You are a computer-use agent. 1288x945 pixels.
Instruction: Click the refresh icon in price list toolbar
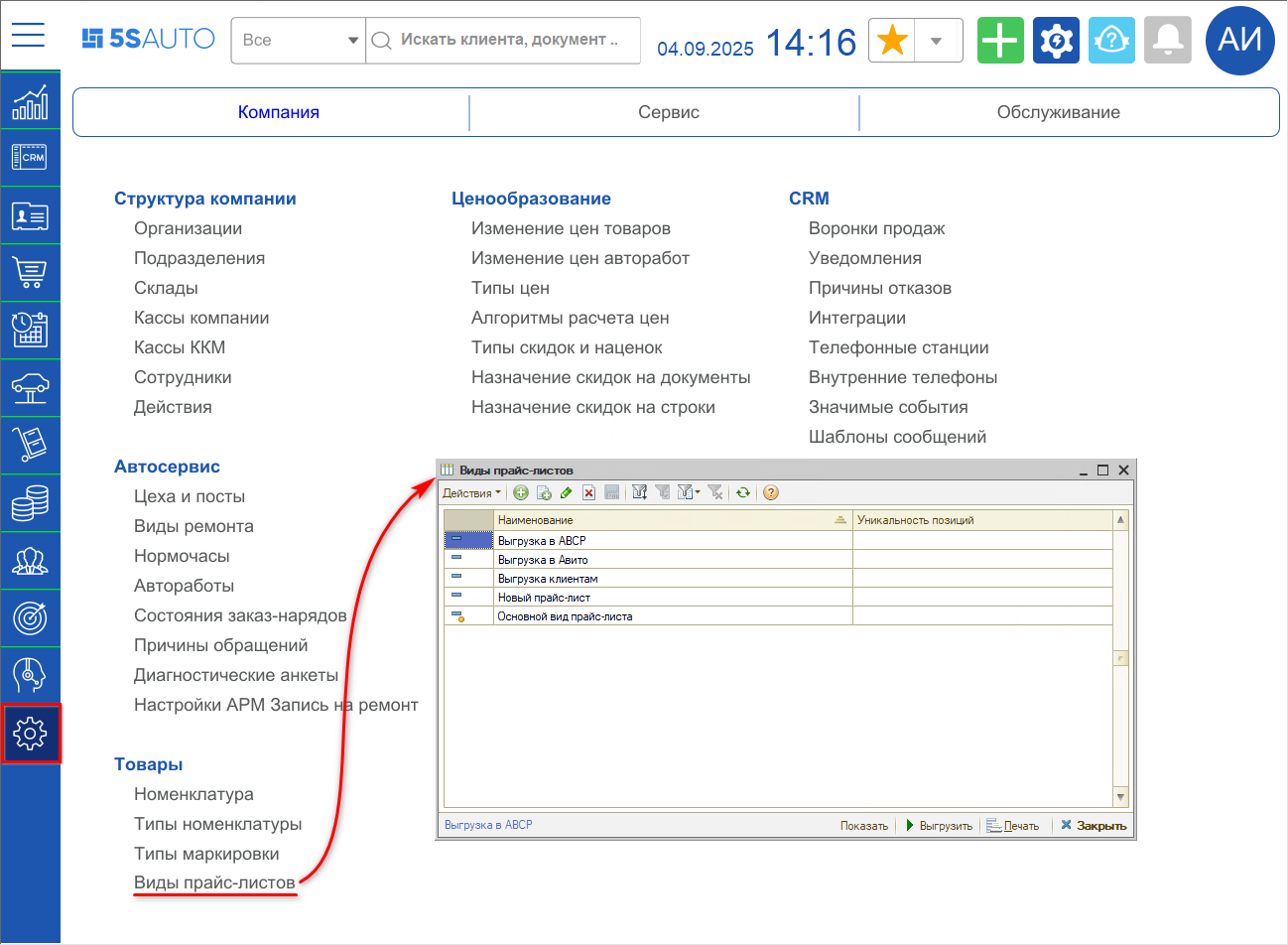[742, 492]
